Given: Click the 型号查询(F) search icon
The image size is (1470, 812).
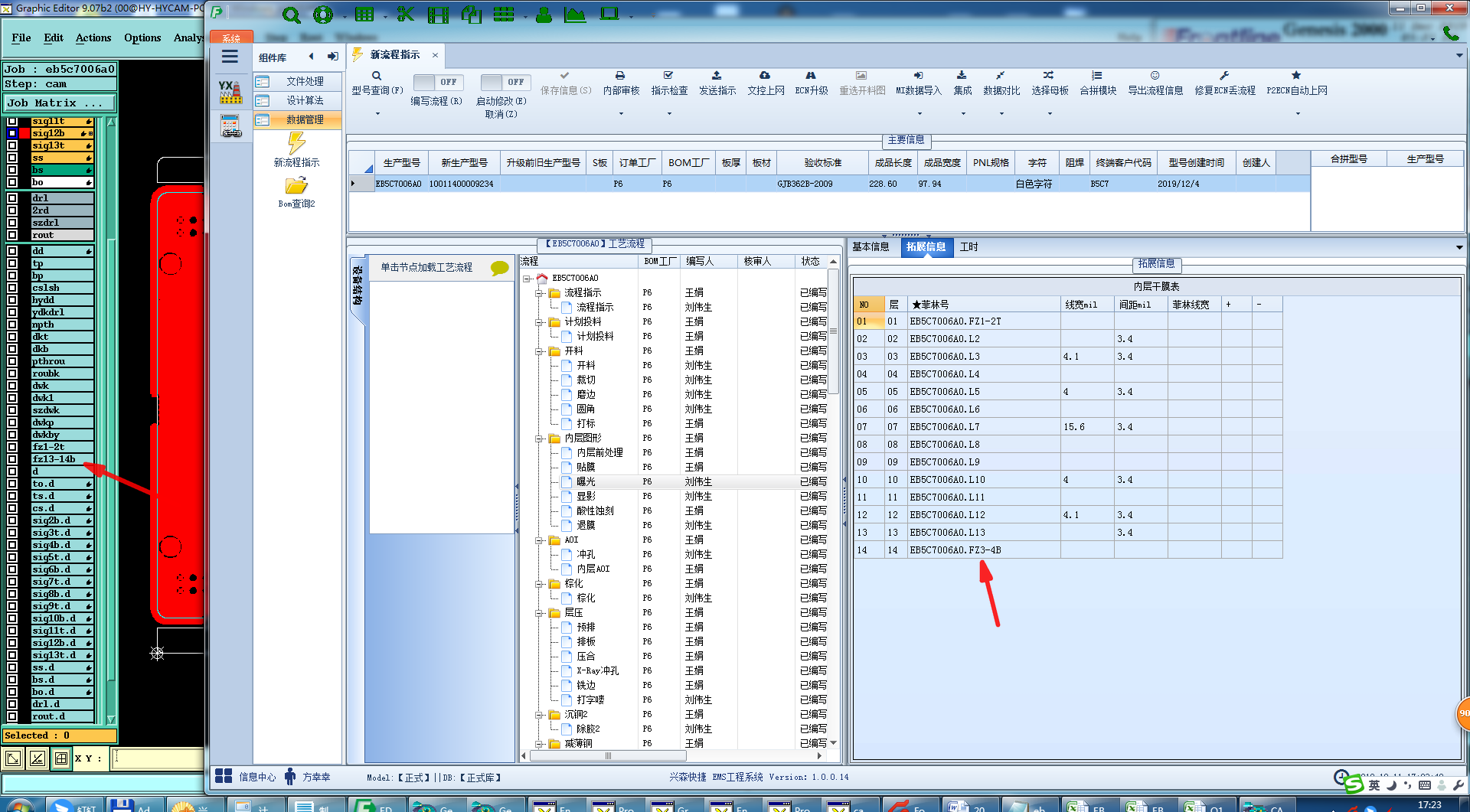Looking at the screenshot, I should [x=377, y=76].
